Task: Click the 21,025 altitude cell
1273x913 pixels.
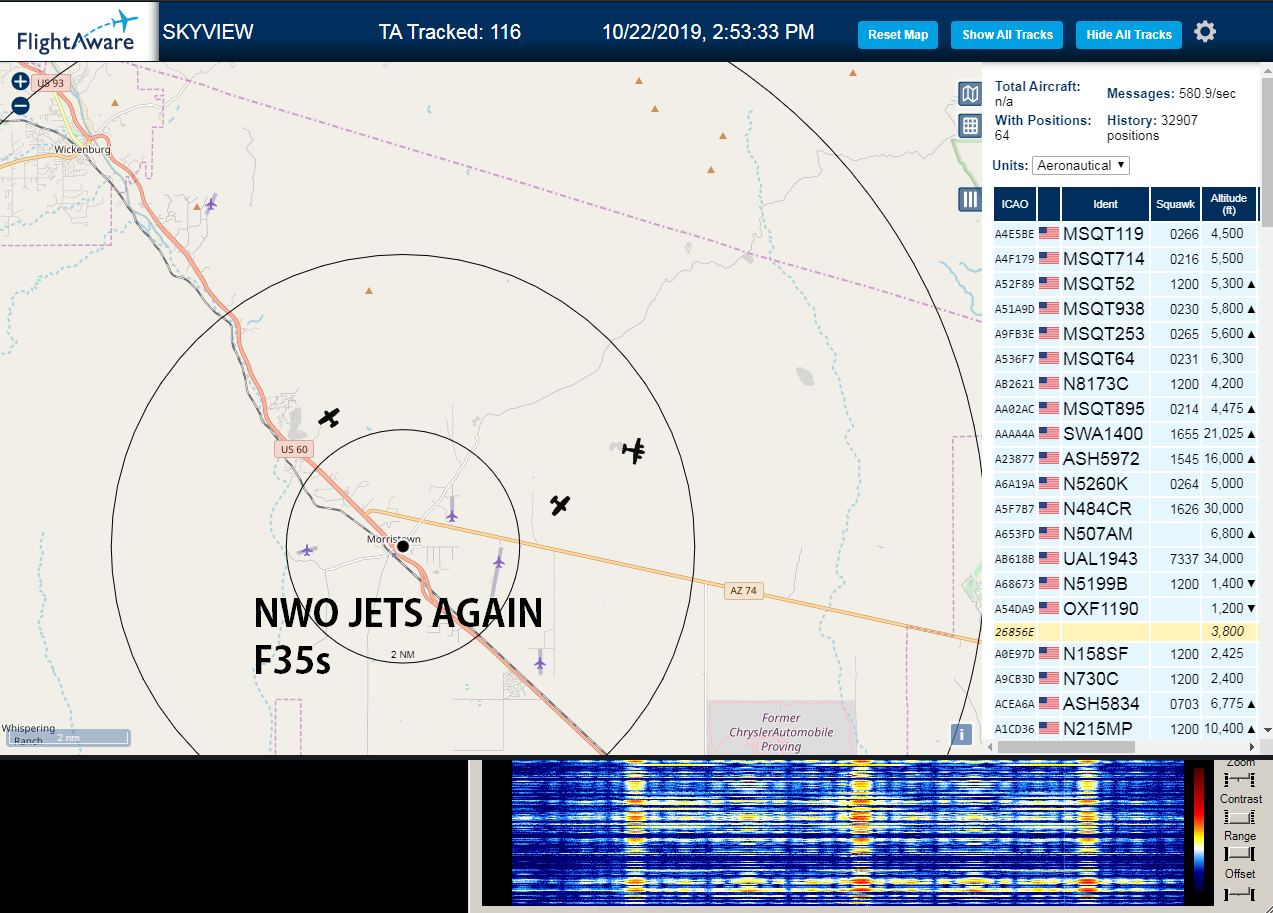Action: [1229, 434]
